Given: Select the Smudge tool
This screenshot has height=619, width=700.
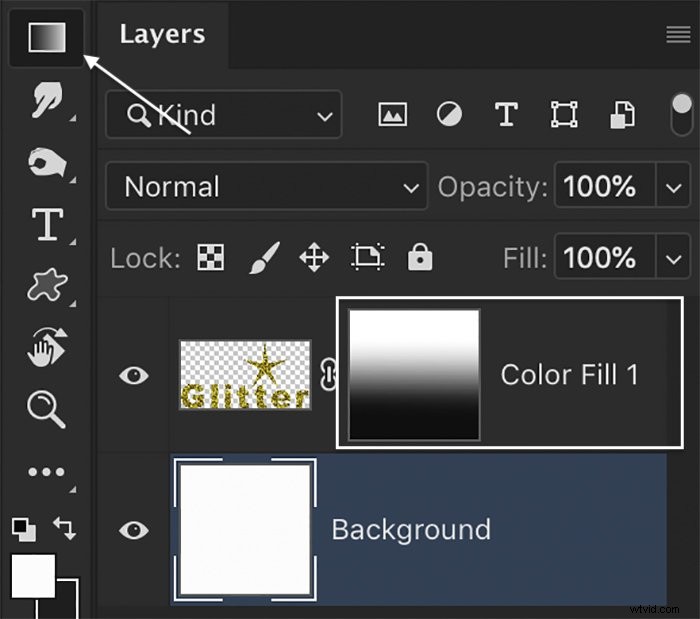Looking at the screenshot, I should 47,99.
